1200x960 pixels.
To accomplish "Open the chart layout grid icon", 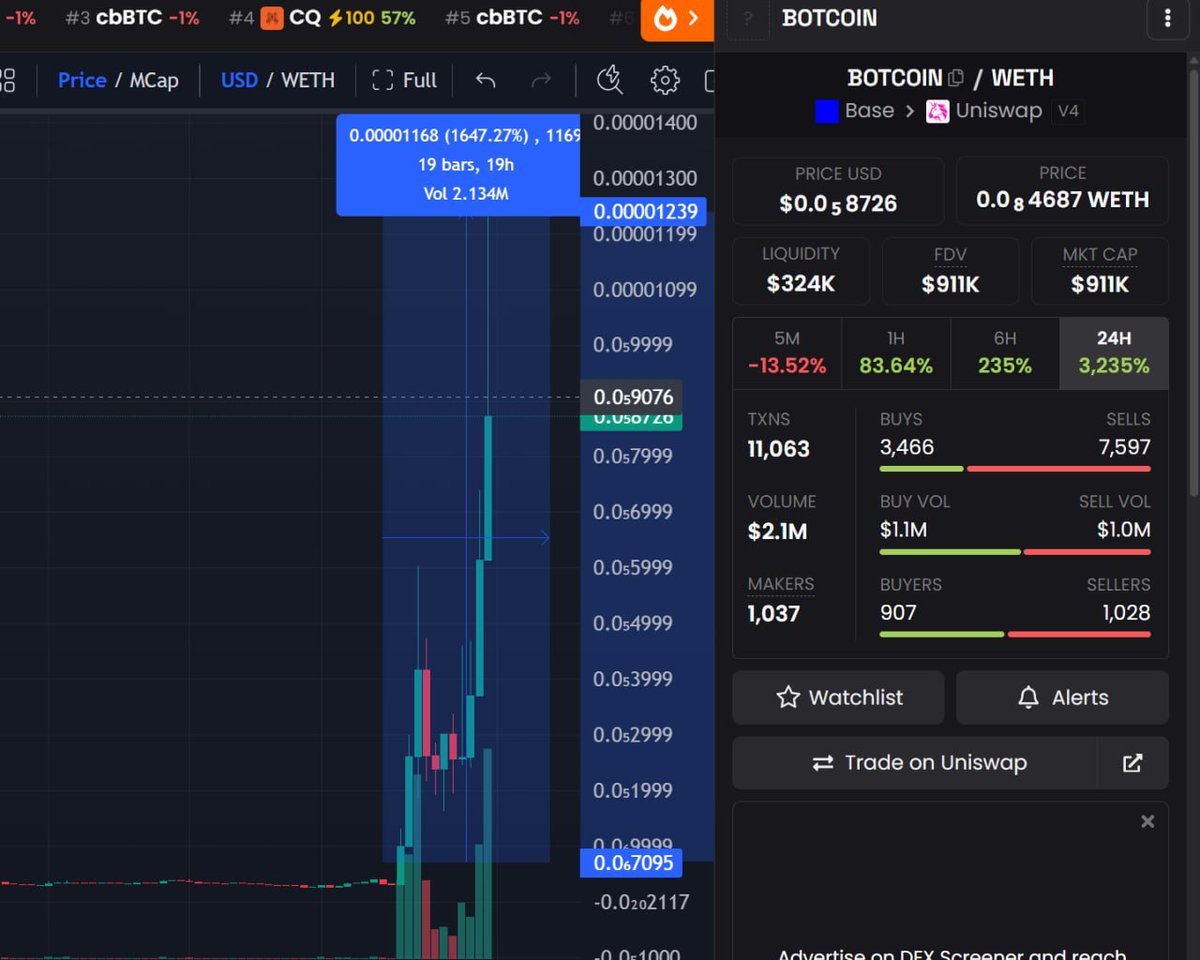I will pos(8,80).
